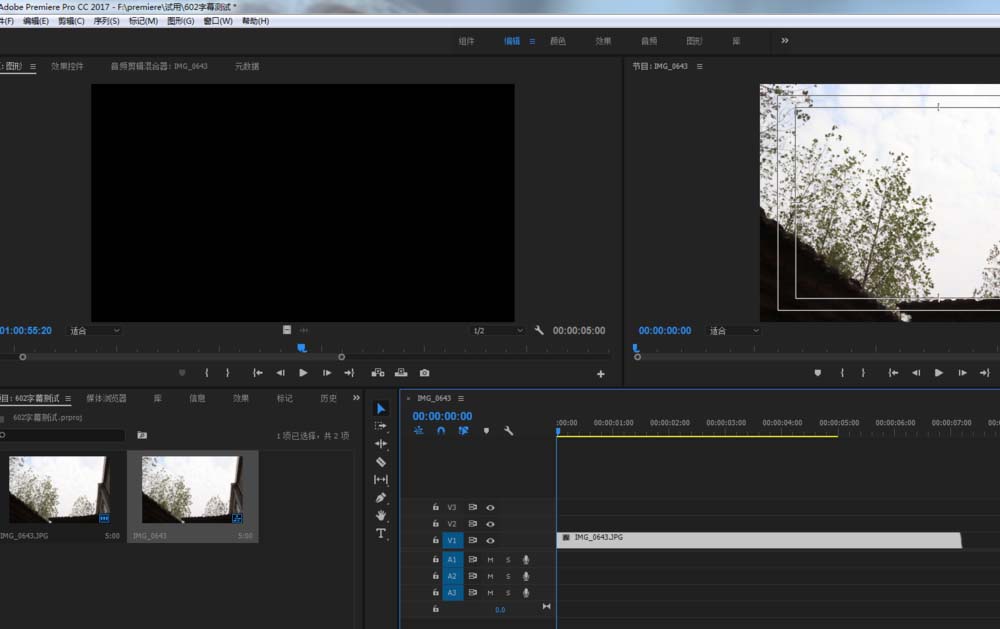
Task: Mute audio track A1
Action: coord(490,560)
